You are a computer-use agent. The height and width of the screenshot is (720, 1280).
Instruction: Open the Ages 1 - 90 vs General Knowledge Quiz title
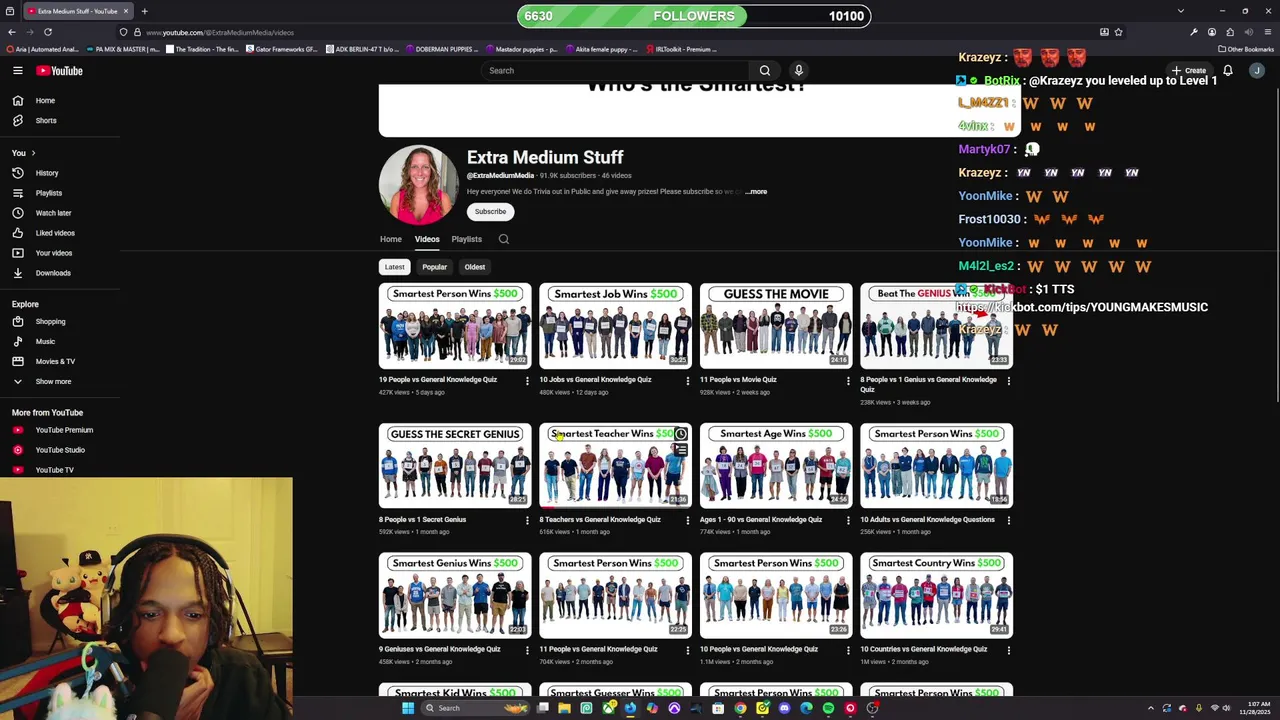pos(761,520)
